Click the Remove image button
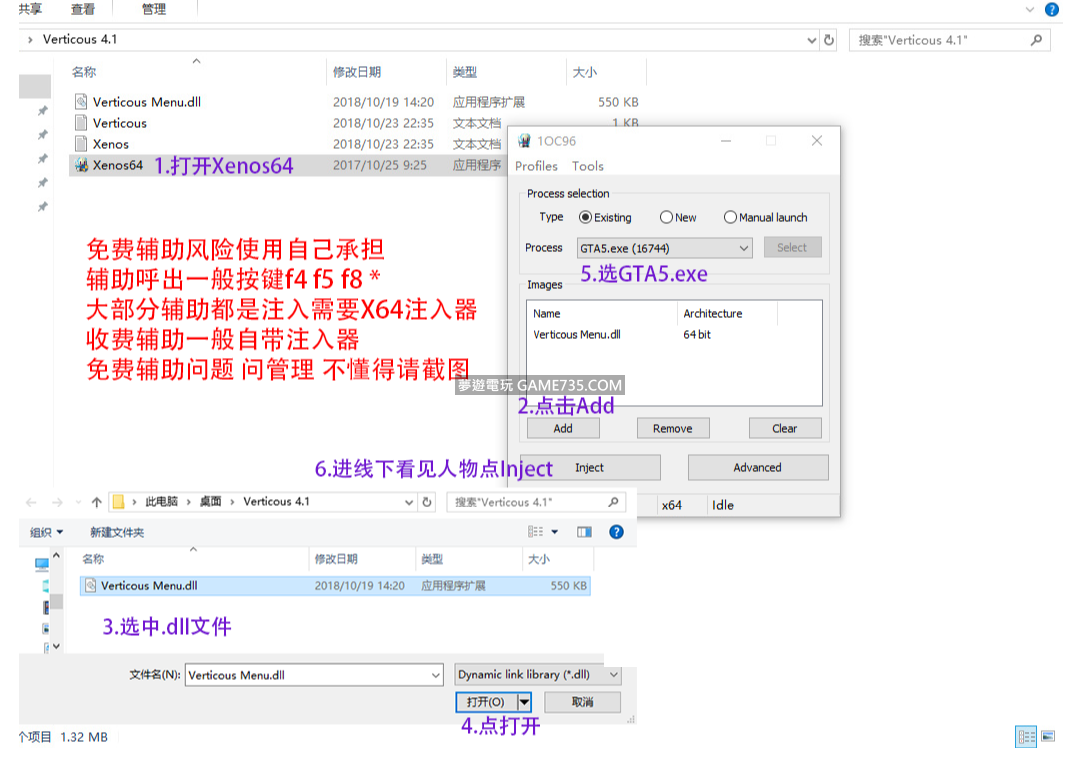 (x=673, y=428)
